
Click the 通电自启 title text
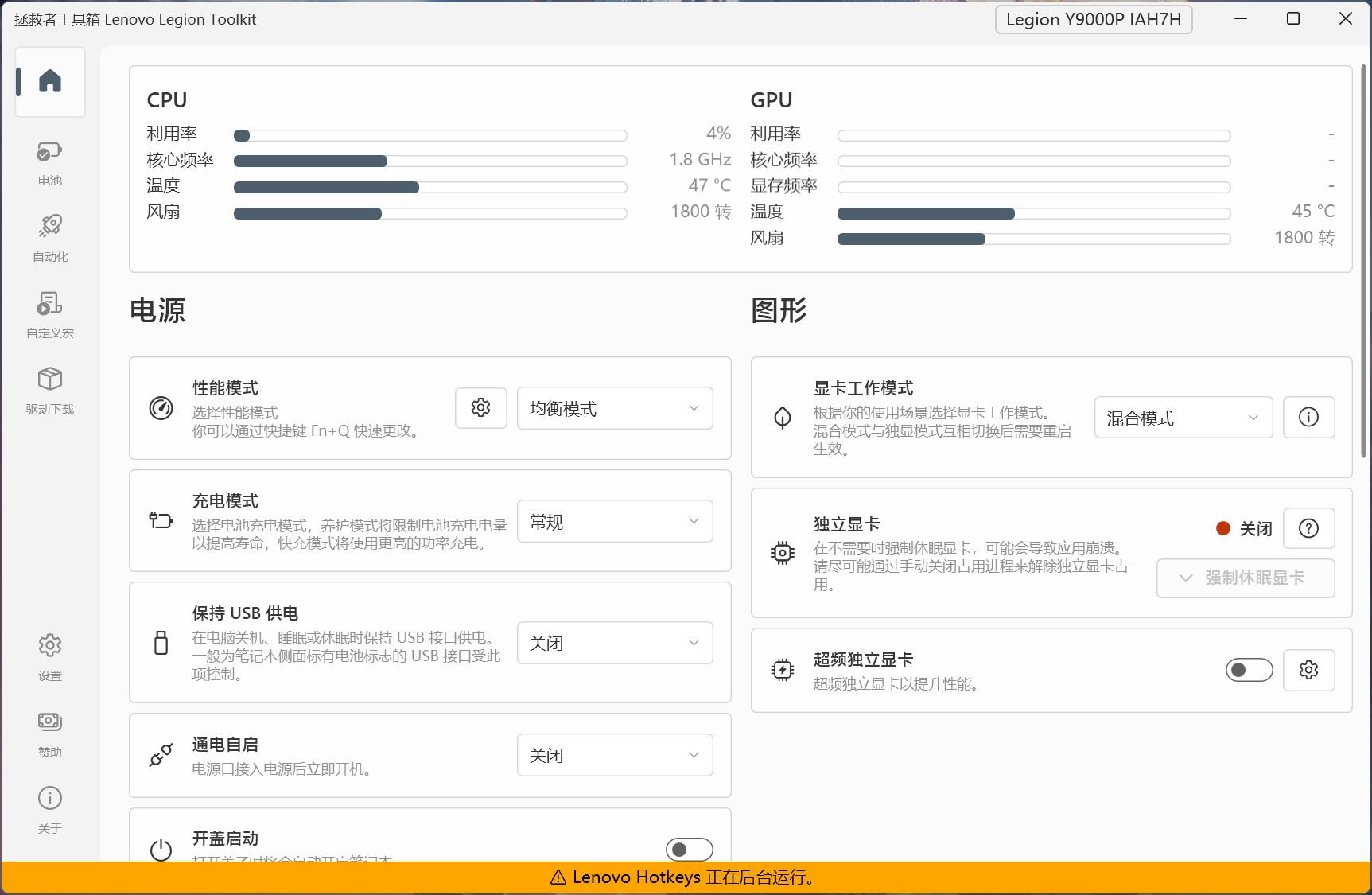pos(226,745)
